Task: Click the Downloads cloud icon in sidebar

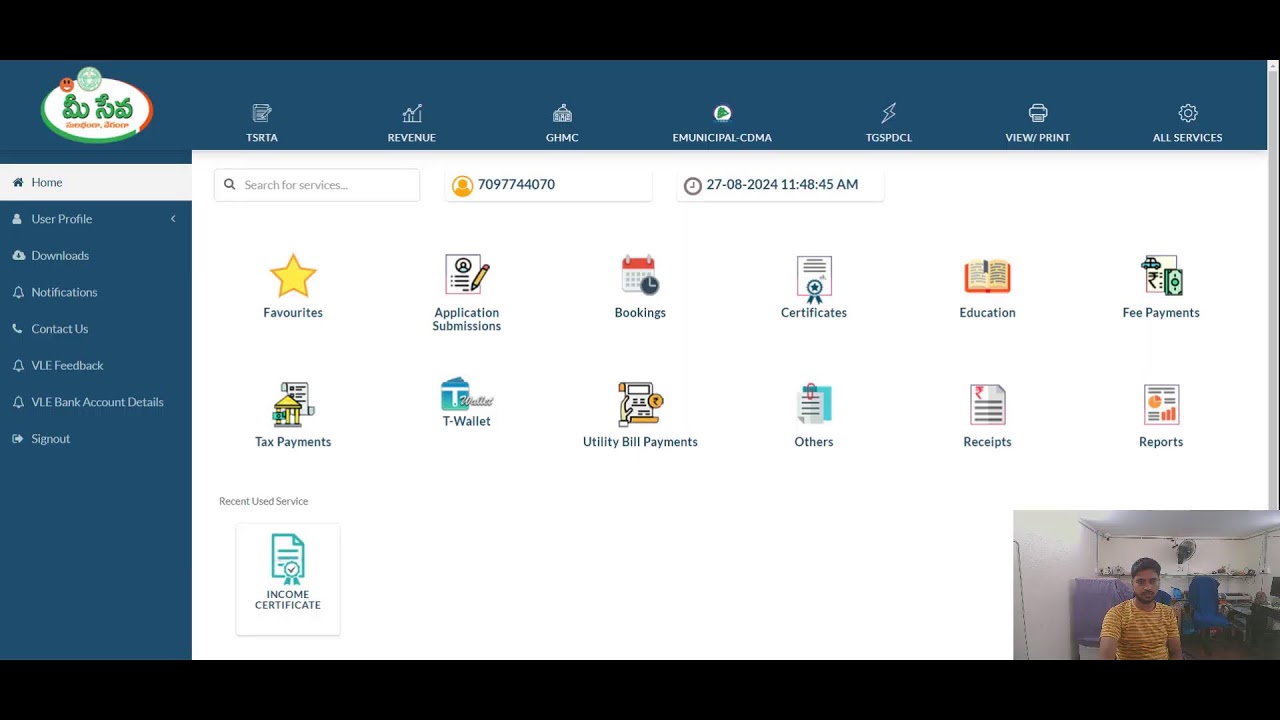Action: (x=18, y=255)
